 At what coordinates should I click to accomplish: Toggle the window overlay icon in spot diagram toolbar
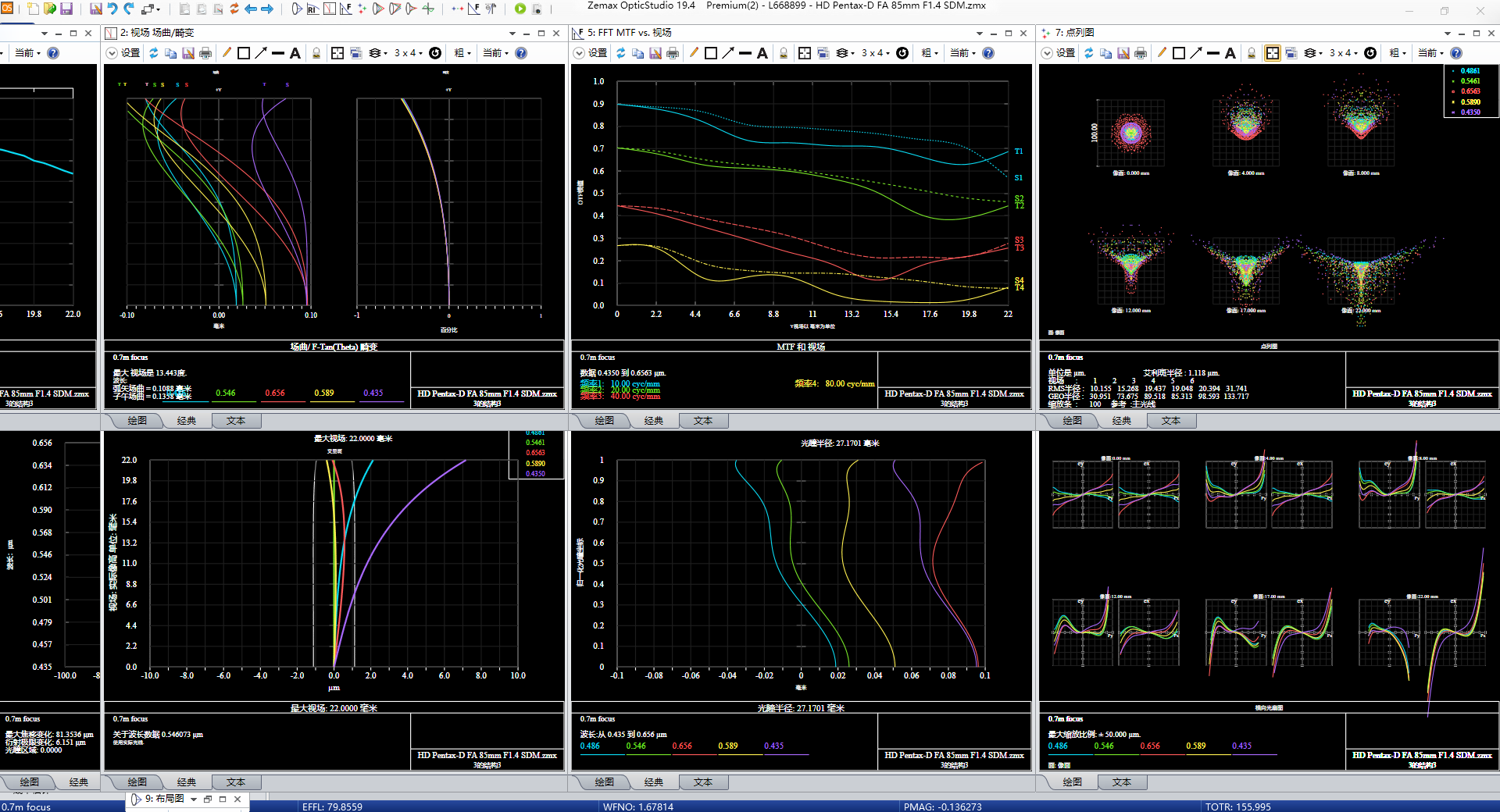[x=1291, y=53]
